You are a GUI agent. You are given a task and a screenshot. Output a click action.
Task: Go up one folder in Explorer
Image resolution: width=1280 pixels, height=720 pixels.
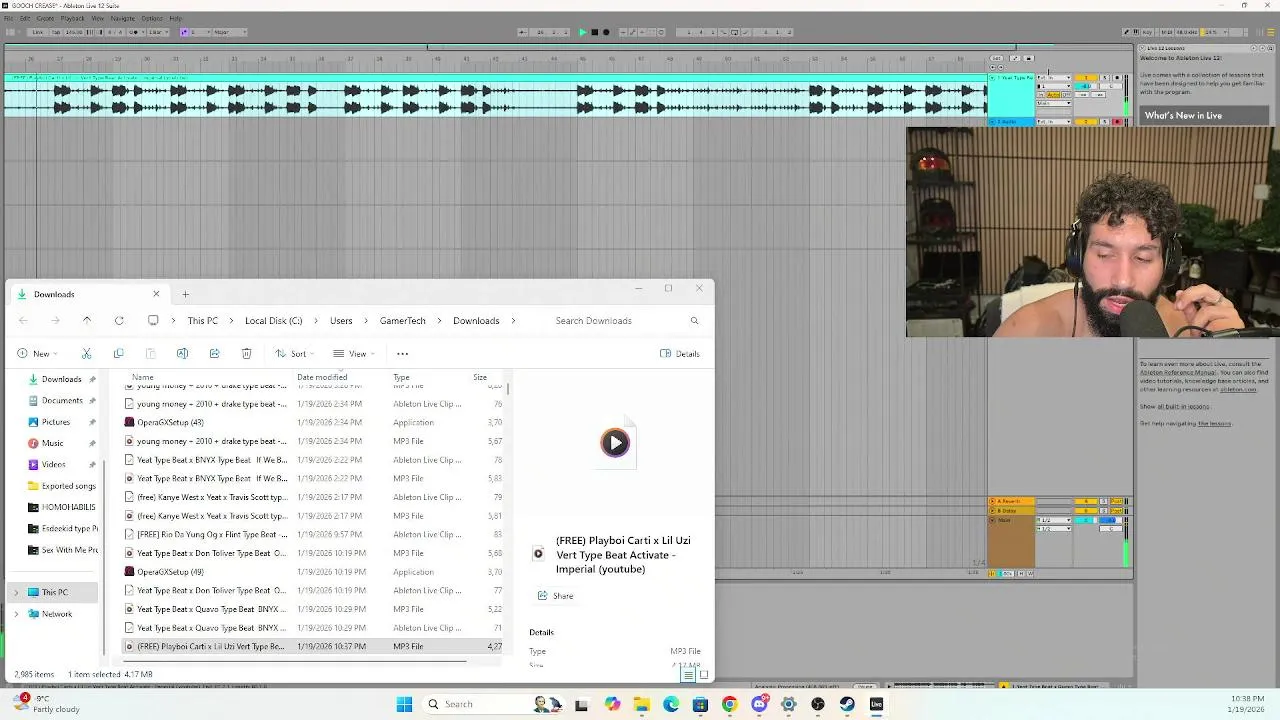tap(87, 320)
